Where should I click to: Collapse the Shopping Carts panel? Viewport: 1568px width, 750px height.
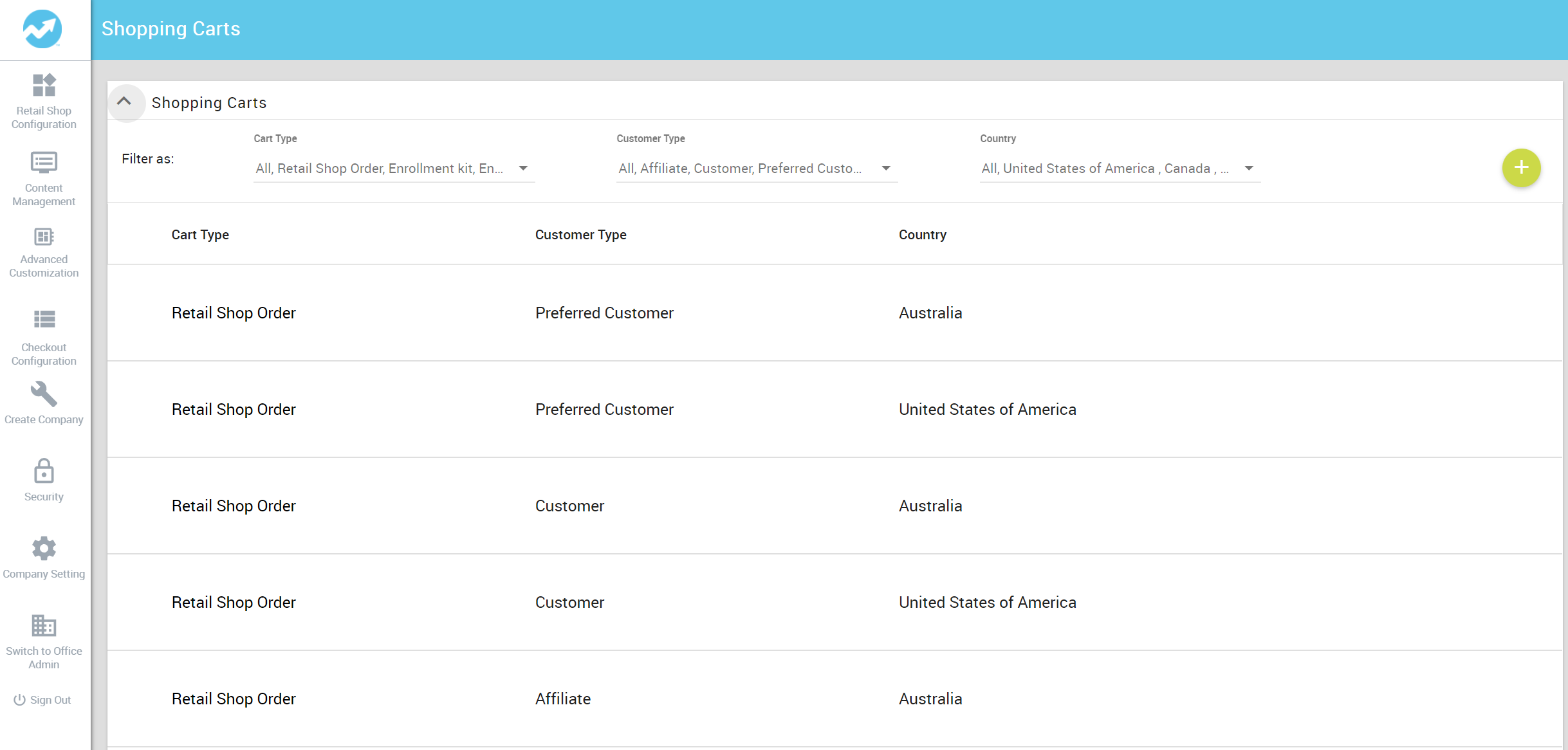(126, 102)
